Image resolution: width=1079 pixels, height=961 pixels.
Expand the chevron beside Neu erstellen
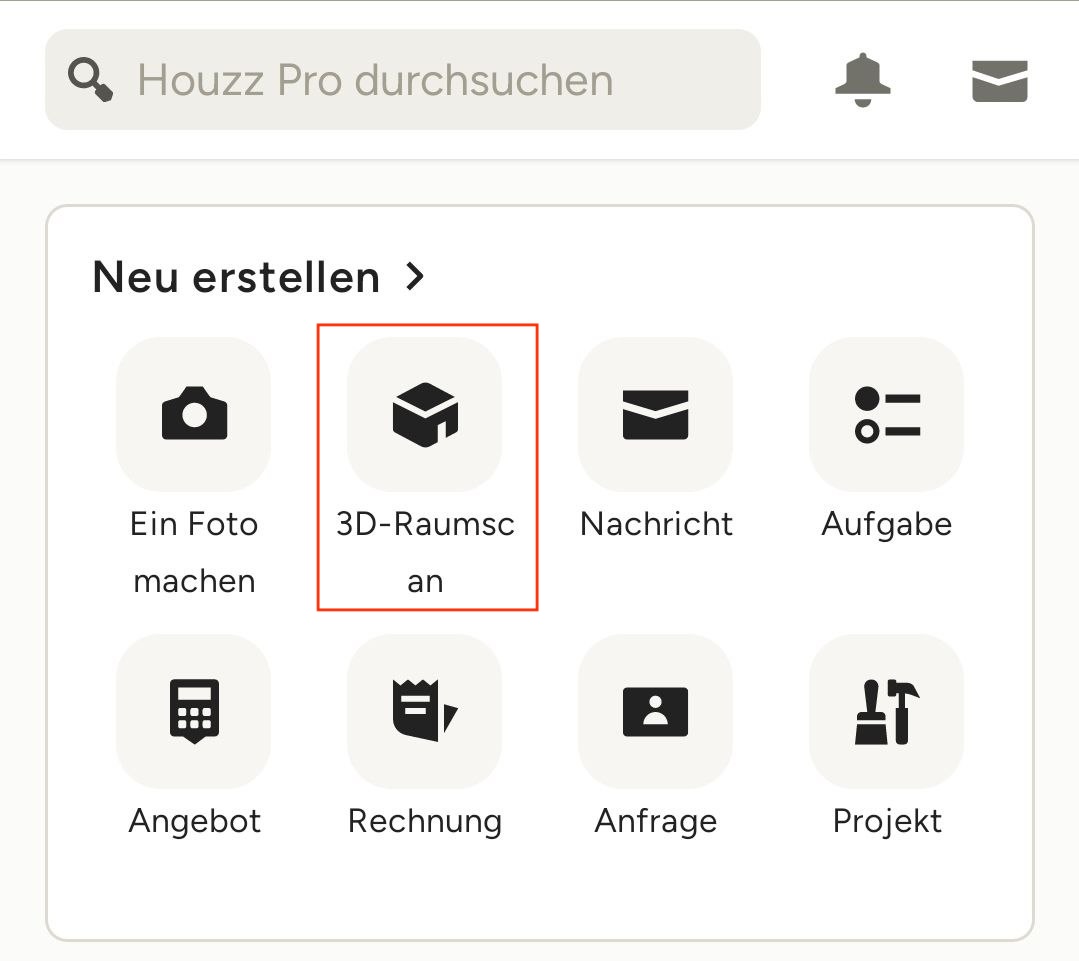(x=416, y=276)
